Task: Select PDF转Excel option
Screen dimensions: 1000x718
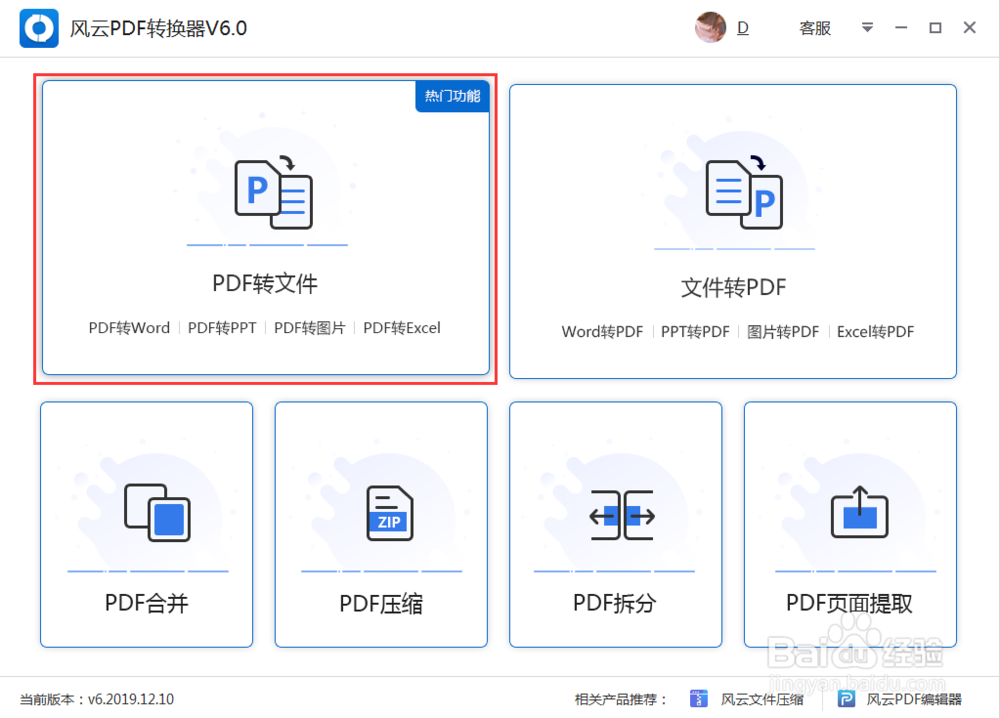Action: pos(402,328)
